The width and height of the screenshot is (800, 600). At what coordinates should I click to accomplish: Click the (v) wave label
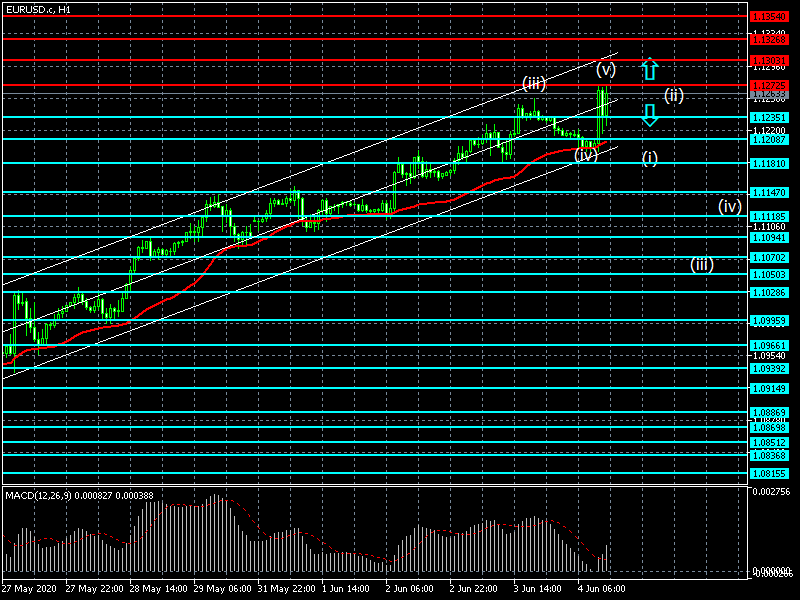click(x=606, y=69)
